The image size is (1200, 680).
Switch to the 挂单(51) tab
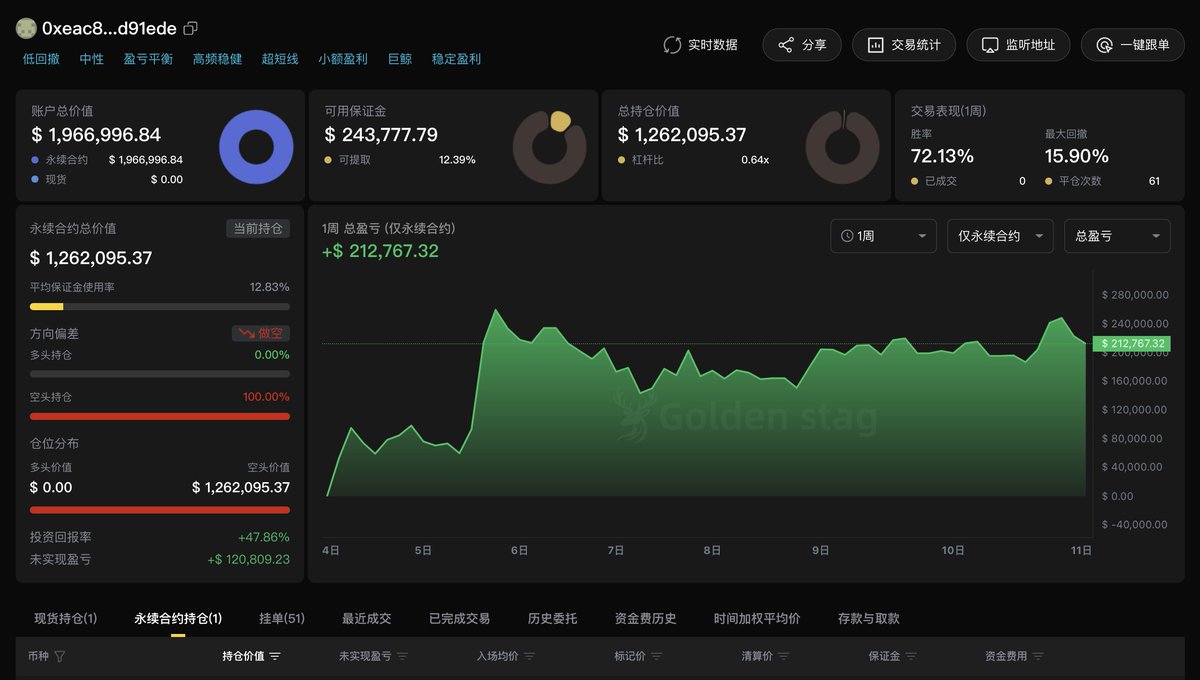(282, 619)
